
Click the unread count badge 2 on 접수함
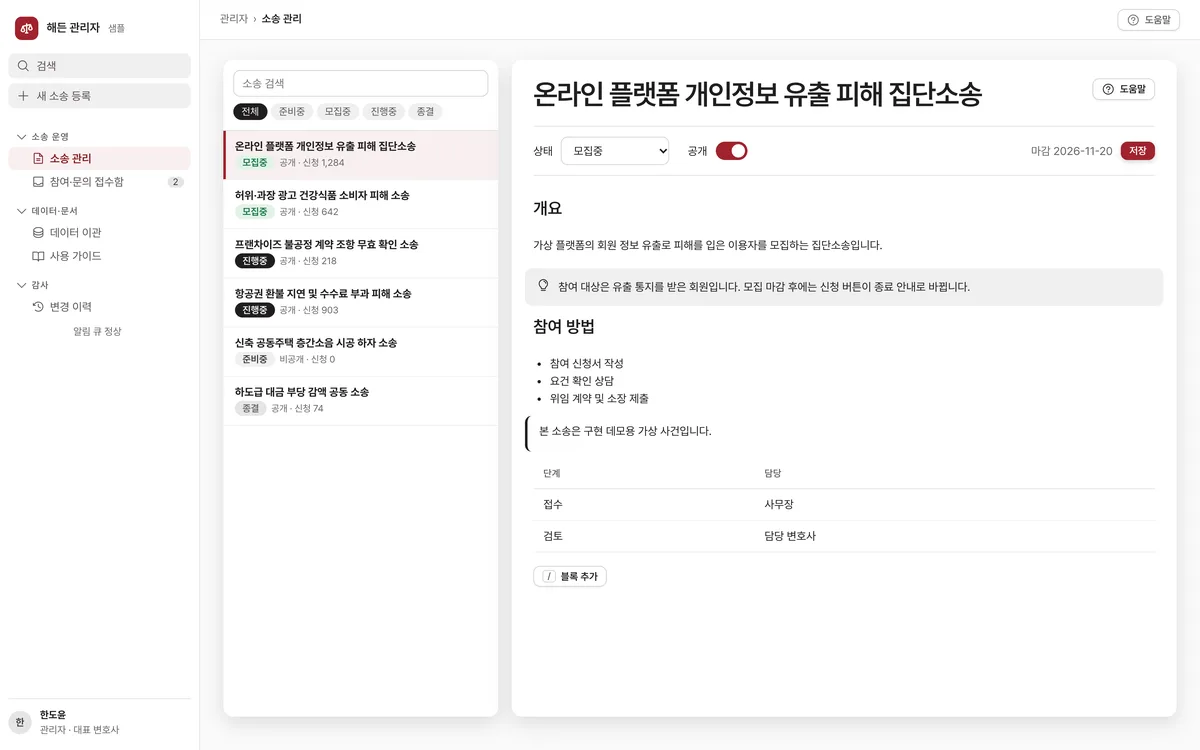tap(175, 182)
